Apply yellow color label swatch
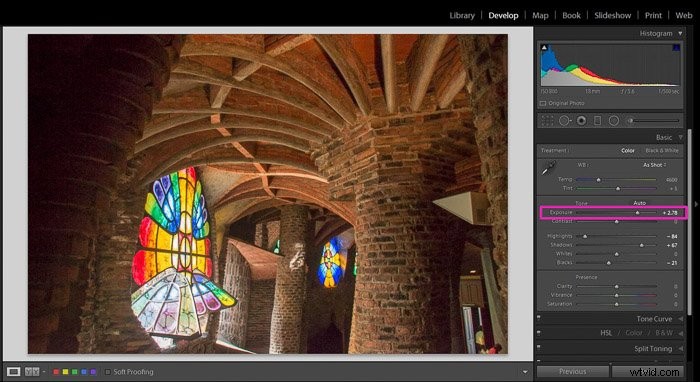Screen dimensions: 700x382 coord(66,372)
